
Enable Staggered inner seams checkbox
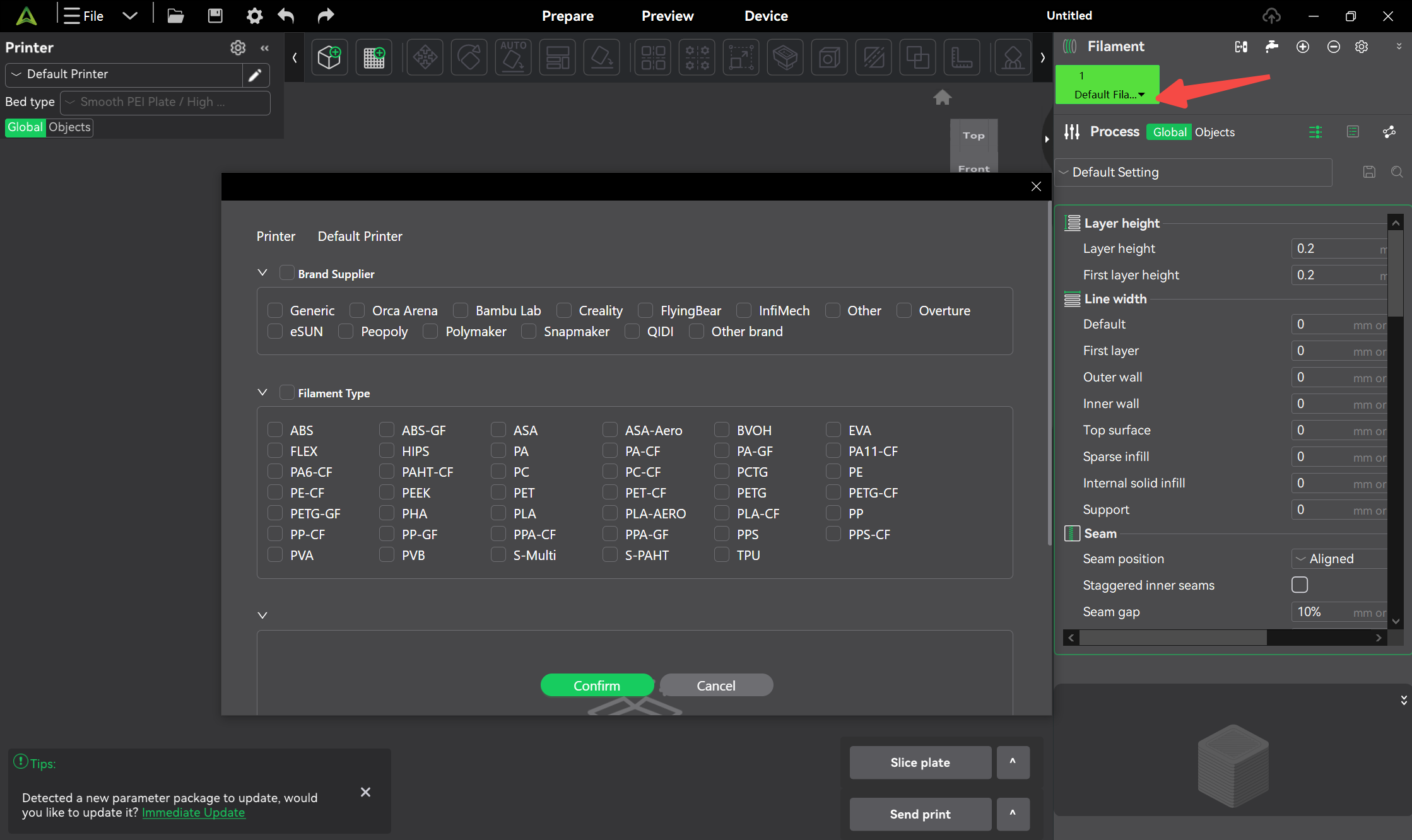coord(1300,585)
